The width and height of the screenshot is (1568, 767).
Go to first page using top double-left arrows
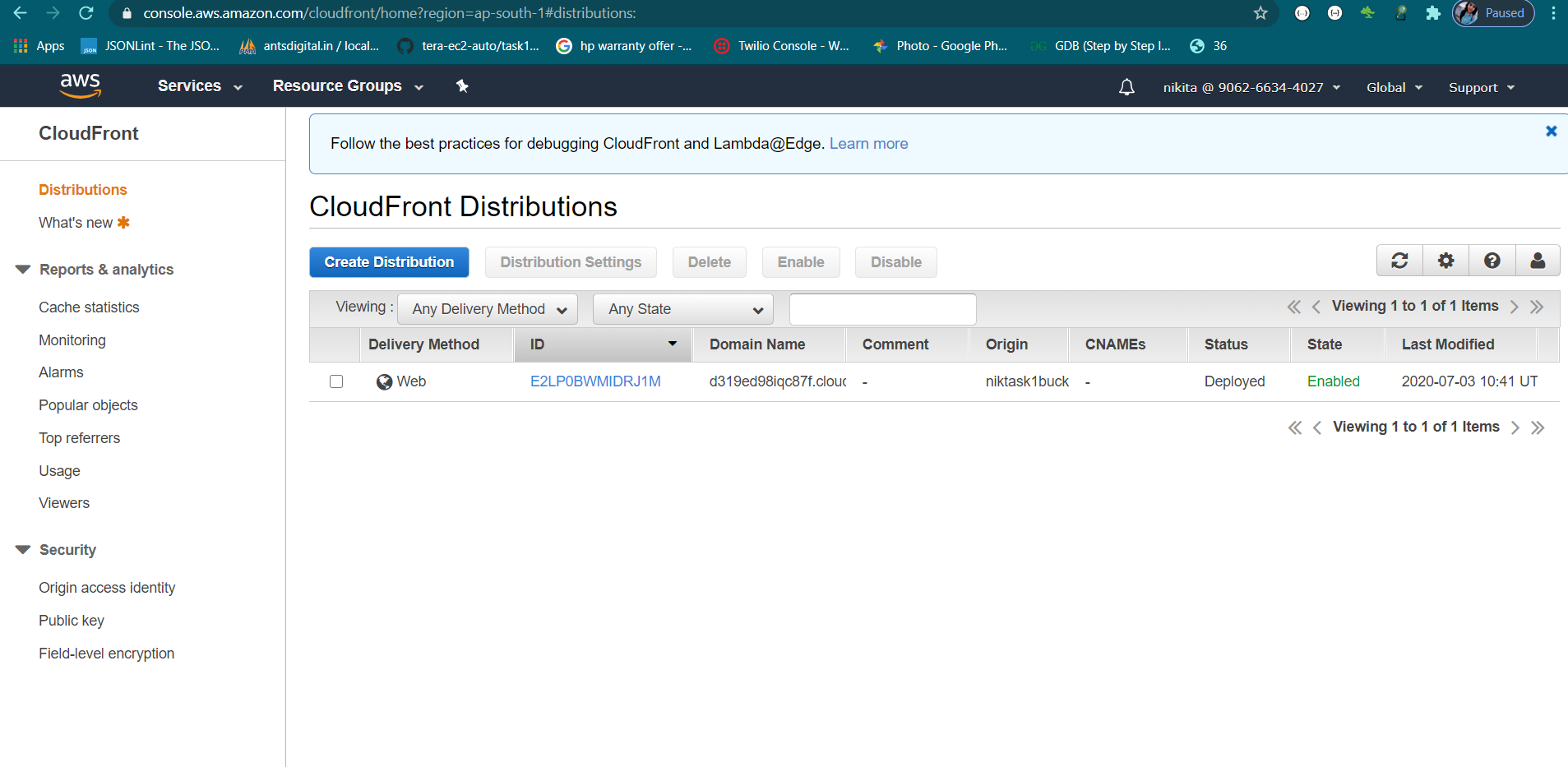pos(1293,307)
